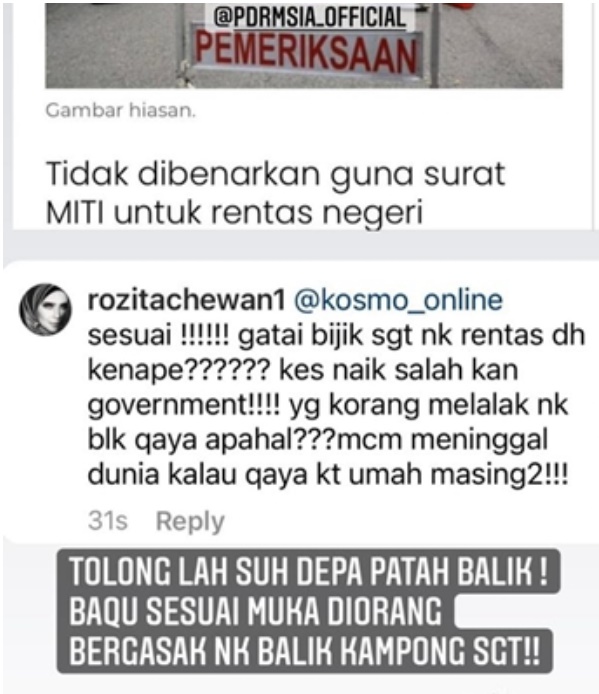Click the word kenape in the comment
Image resolution: width=599 pixels, height=694 pixels.
pyautogui.click(x=135, y=370)
